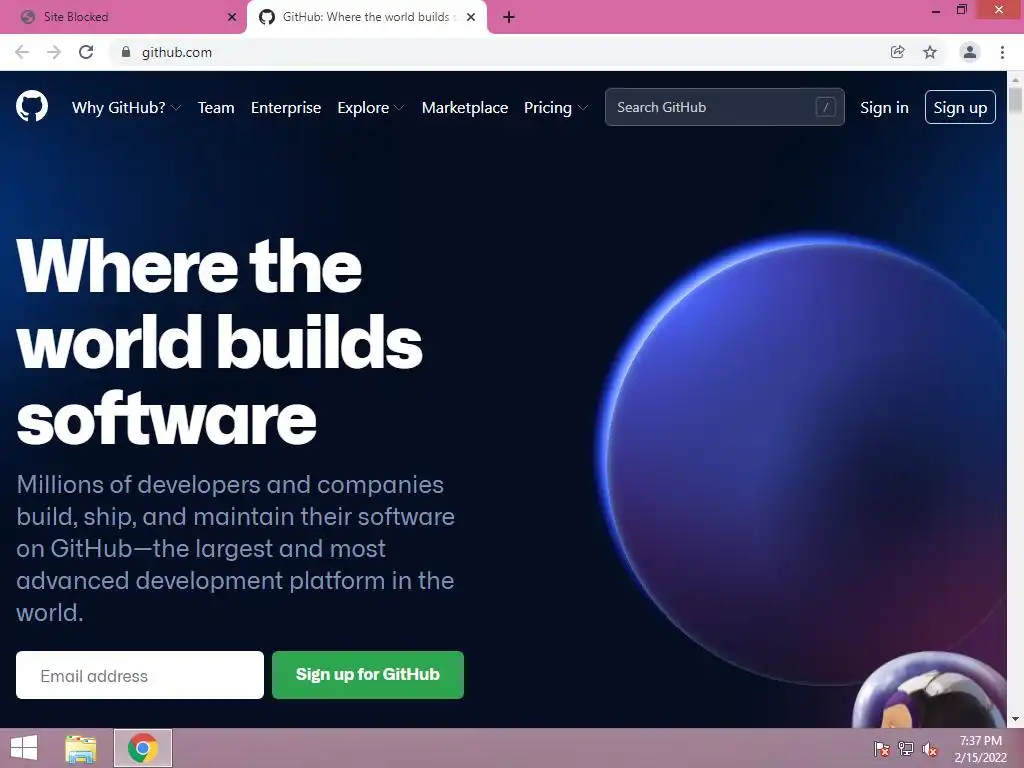Expand Pricing dropdown menu

556,108
